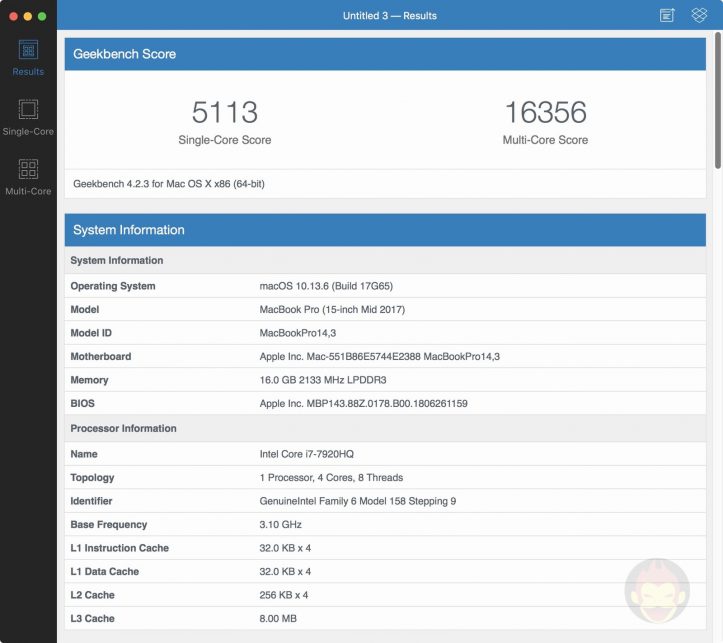
Task: Click the L1 Data Cache 32.0 KB x 4 value
Action: pyautogui.click(x=285, y=572)
